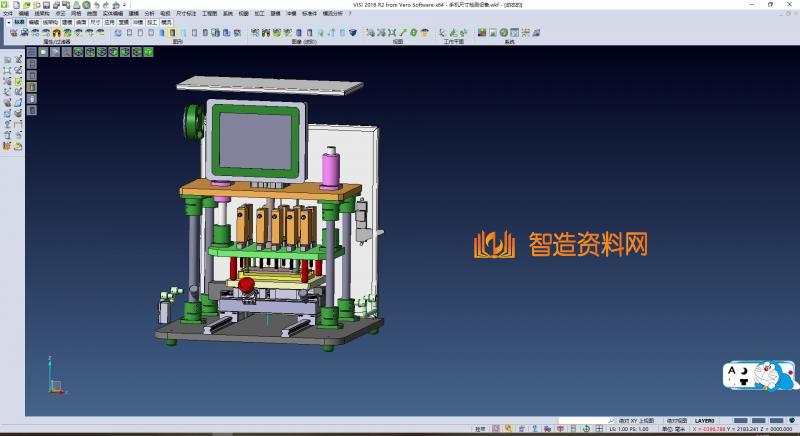The image size is (800, 436).
Task: Click the yellow highlighted icon in left sidebar
Action: pos(31,86)
